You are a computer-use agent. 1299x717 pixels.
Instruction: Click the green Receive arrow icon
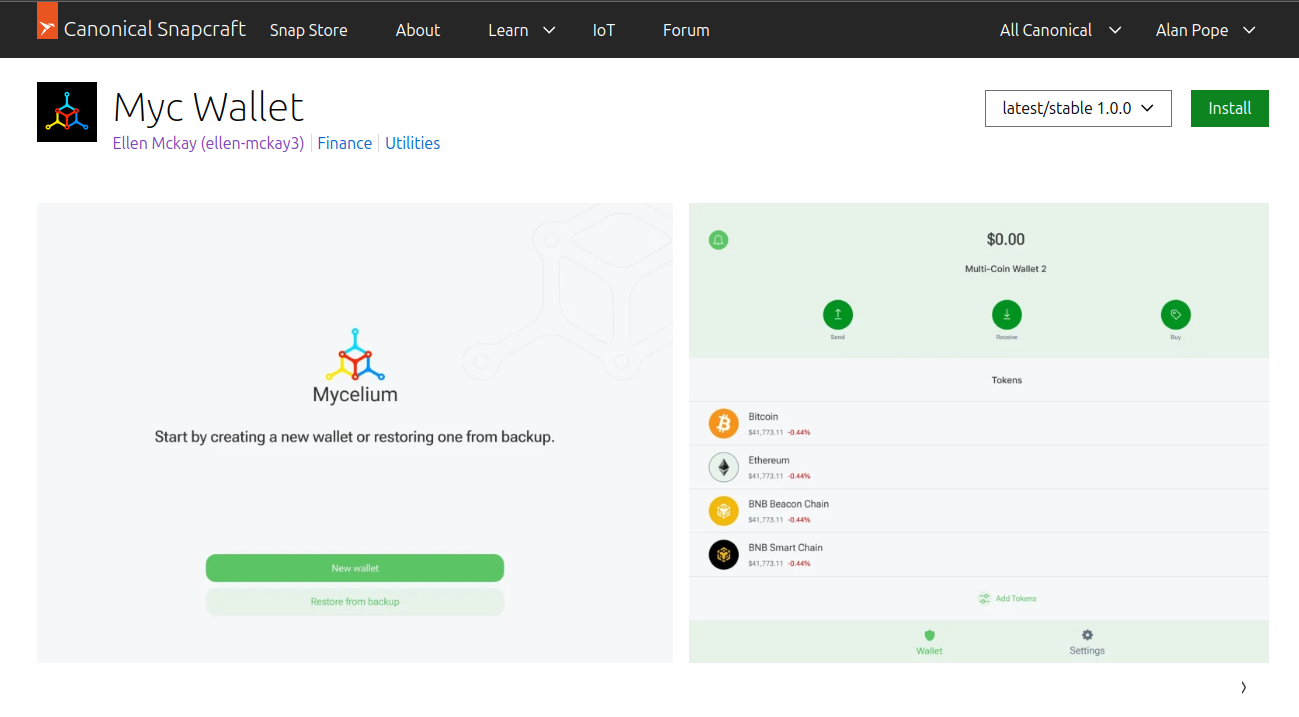click(x=1007, y=315)
